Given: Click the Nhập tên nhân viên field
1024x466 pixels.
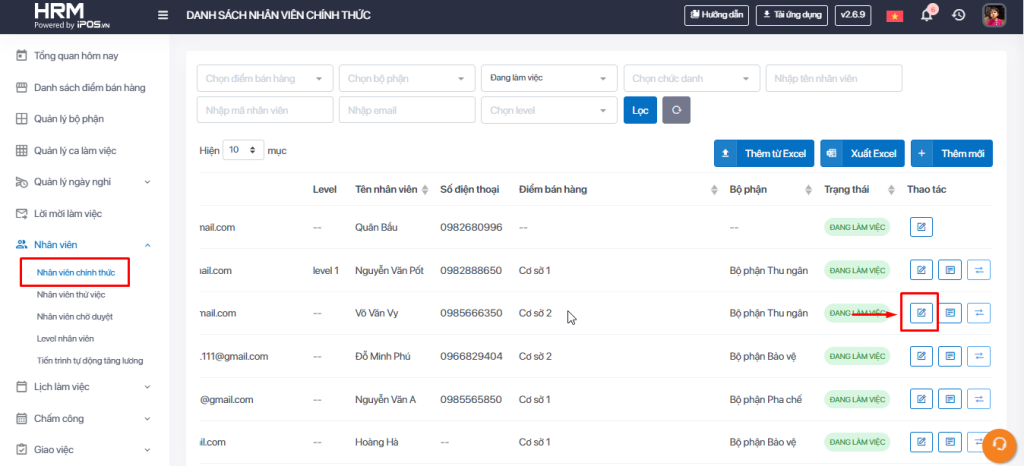Looking at the screenshot, I should pyautogui.click(x=833, y=78).
